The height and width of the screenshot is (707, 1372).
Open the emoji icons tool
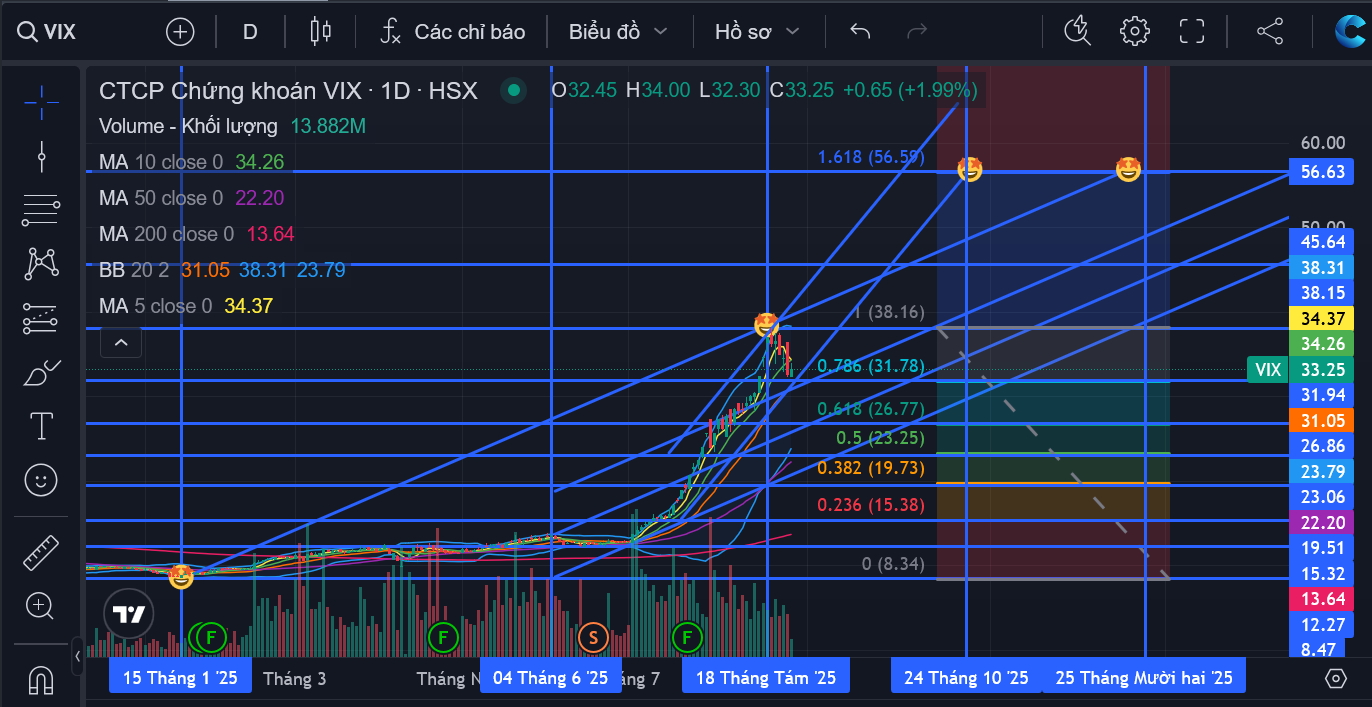pos(41,481)
